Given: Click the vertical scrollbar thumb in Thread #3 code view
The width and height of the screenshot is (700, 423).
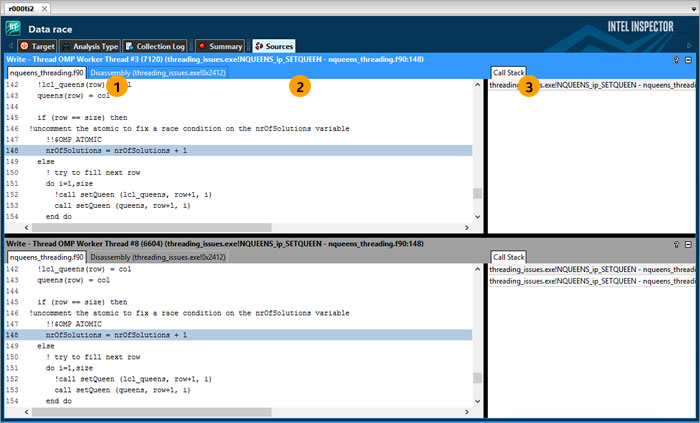Looking at the screenshot, I should point(477,193).
